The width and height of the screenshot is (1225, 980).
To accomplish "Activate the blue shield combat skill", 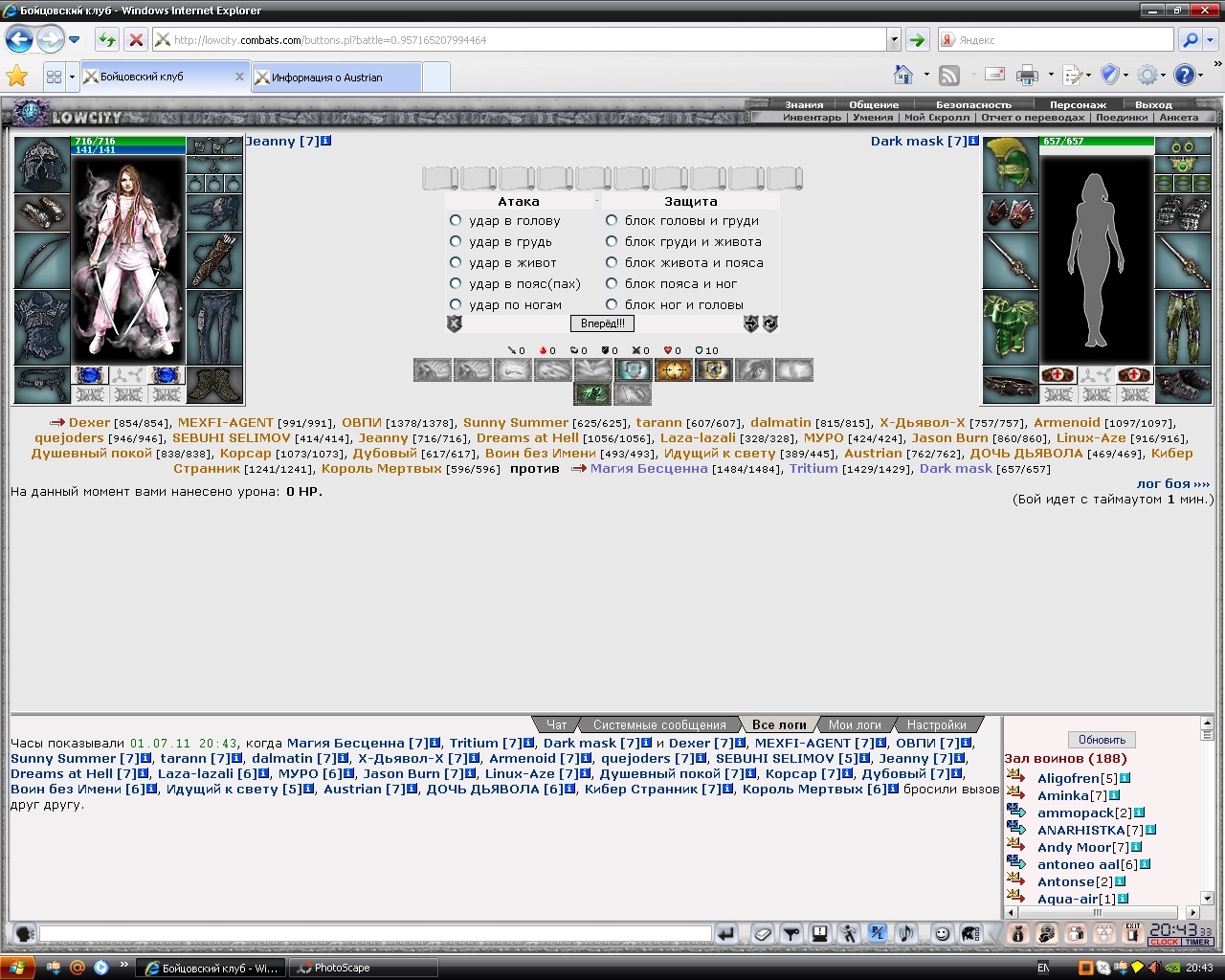I will pyautogui.click(x=633, y=370).
